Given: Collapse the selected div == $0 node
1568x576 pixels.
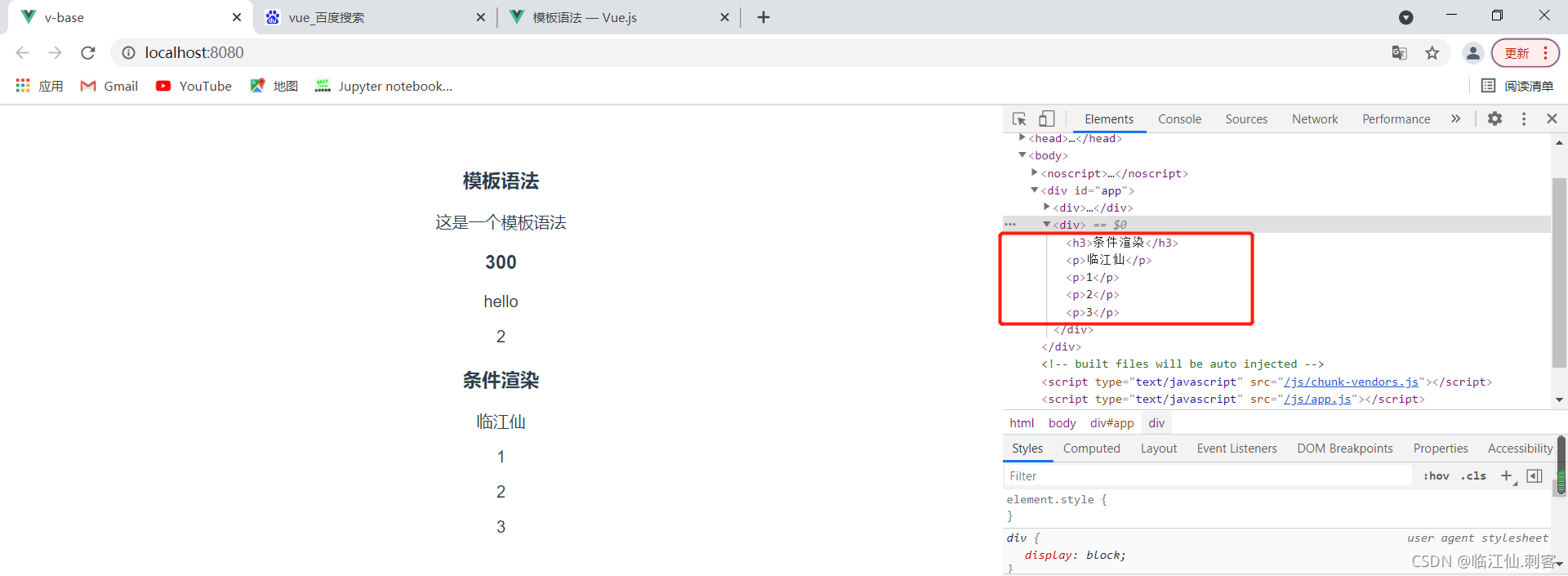Looking at the screenshot, I should (x=1046, y=224).
